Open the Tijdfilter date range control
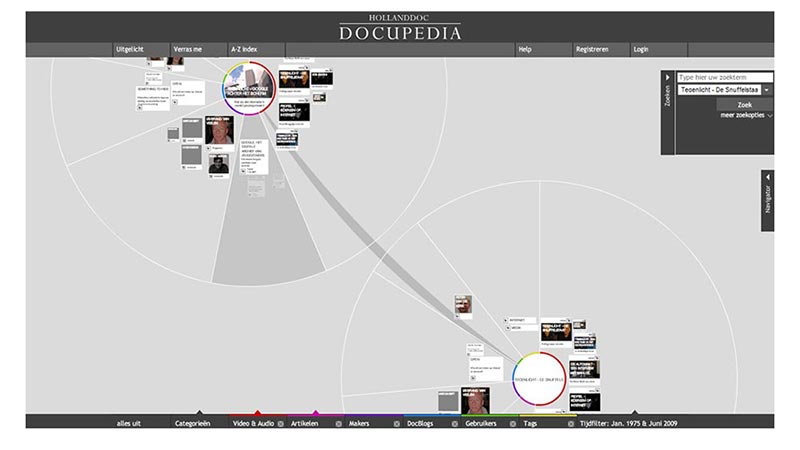 tap(634, 423)
